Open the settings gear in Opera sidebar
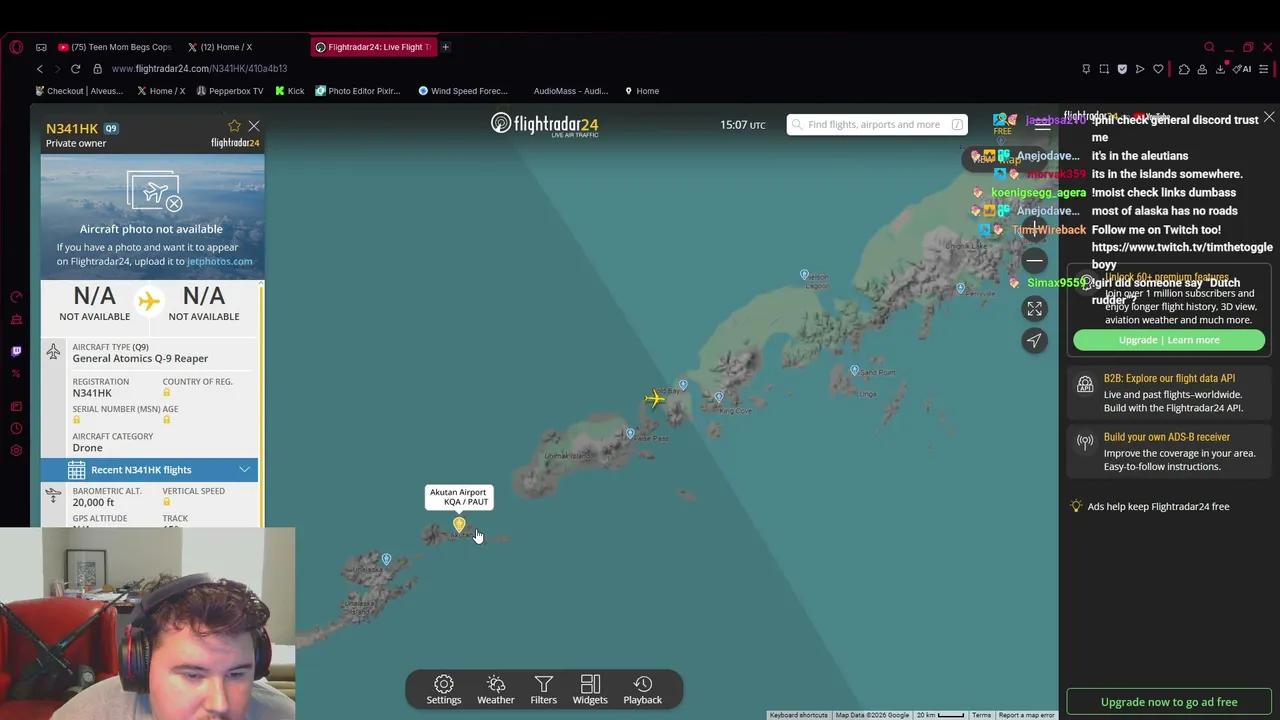Viewport: 1280px width, 720px height. tap(16, 451)
